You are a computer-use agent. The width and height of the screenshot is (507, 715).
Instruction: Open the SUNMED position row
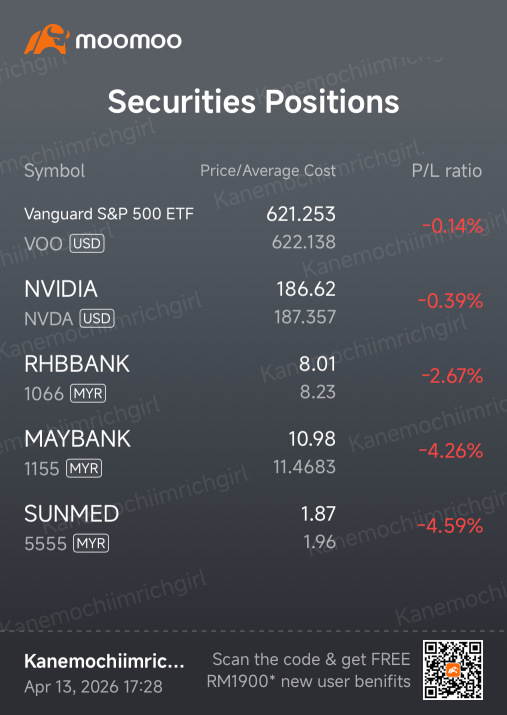(254, 528)
